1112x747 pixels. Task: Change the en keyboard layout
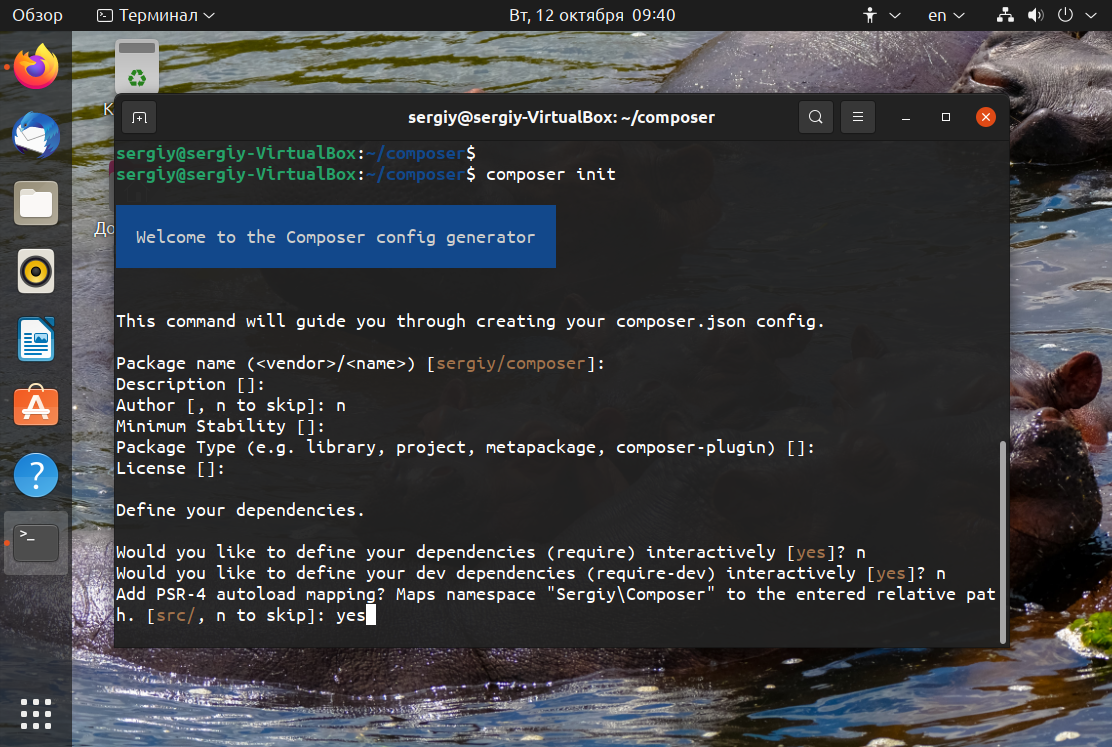click(946, 15)
